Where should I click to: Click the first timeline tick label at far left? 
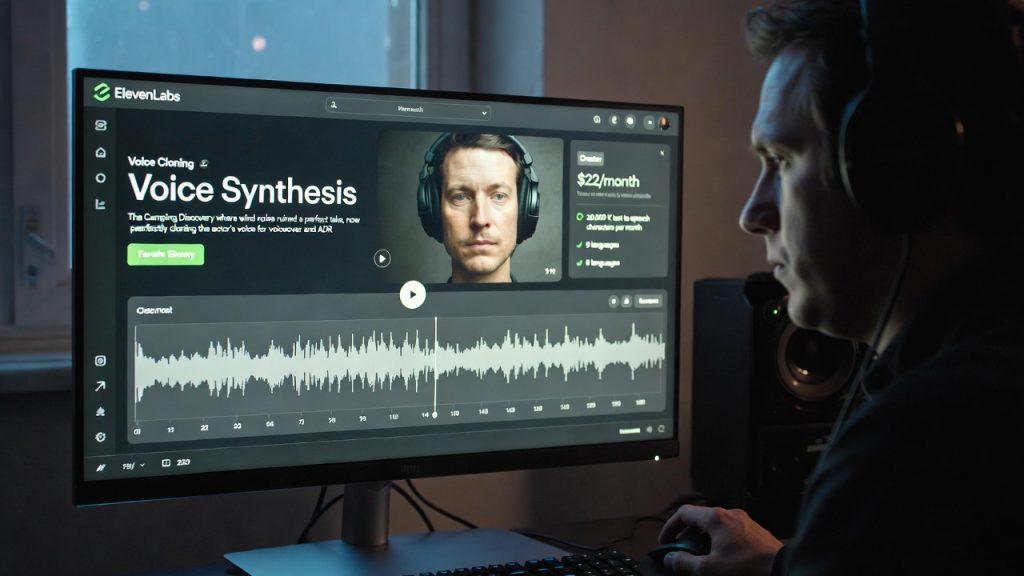(x=137, y=432)
